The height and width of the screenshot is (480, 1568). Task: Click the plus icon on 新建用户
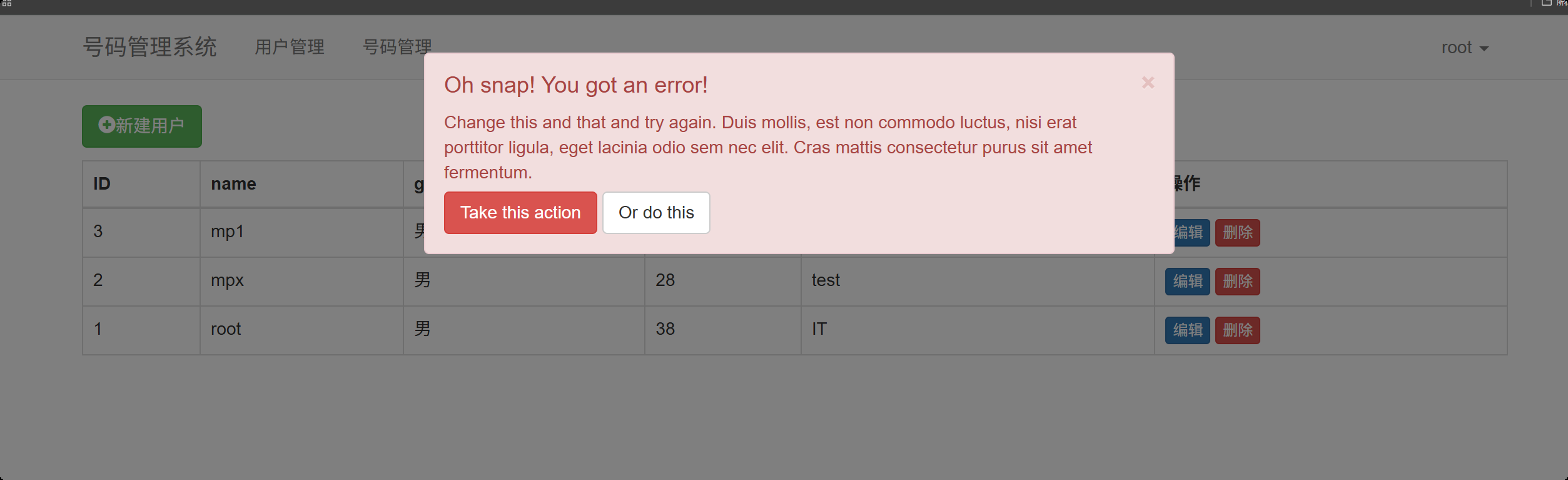106,125
